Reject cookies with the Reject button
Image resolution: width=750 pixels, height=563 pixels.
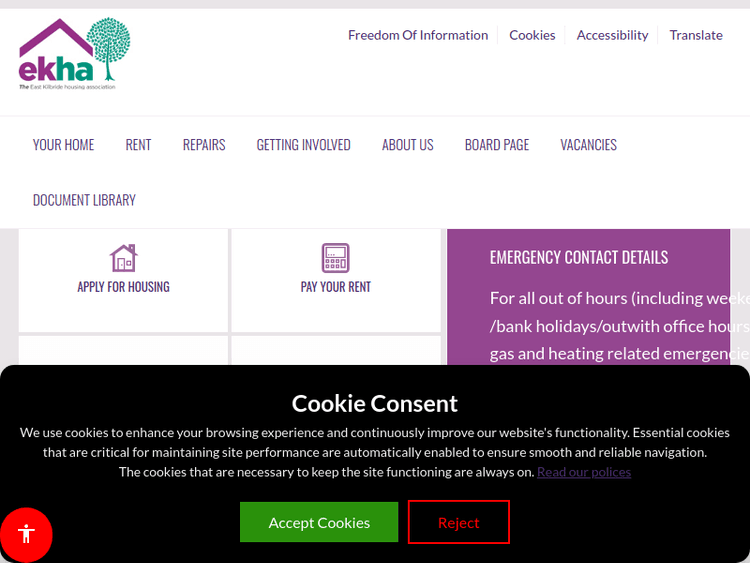(x=458, y=522)
